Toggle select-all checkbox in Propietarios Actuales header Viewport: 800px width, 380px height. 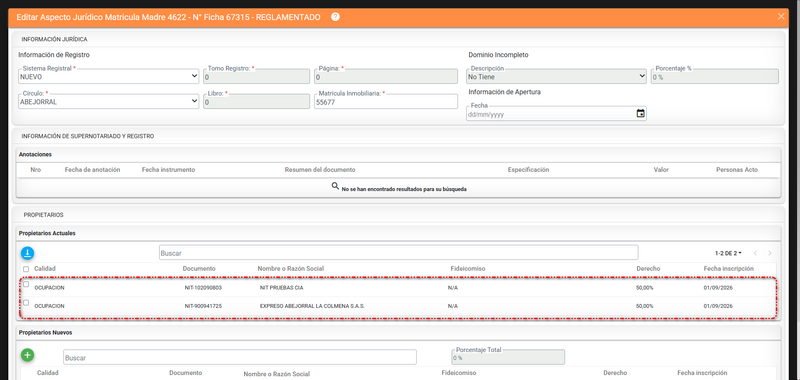[26, 269]
